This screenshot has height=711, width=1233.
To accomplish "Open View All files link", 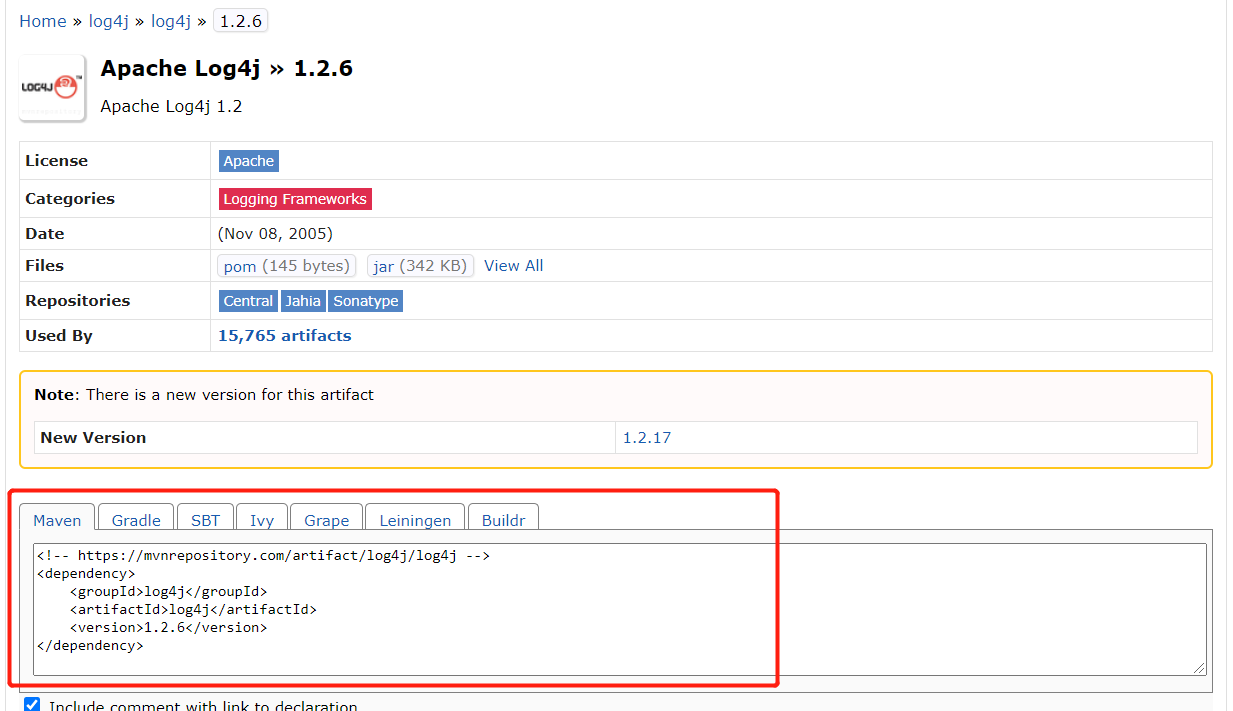I will [514, 266].
